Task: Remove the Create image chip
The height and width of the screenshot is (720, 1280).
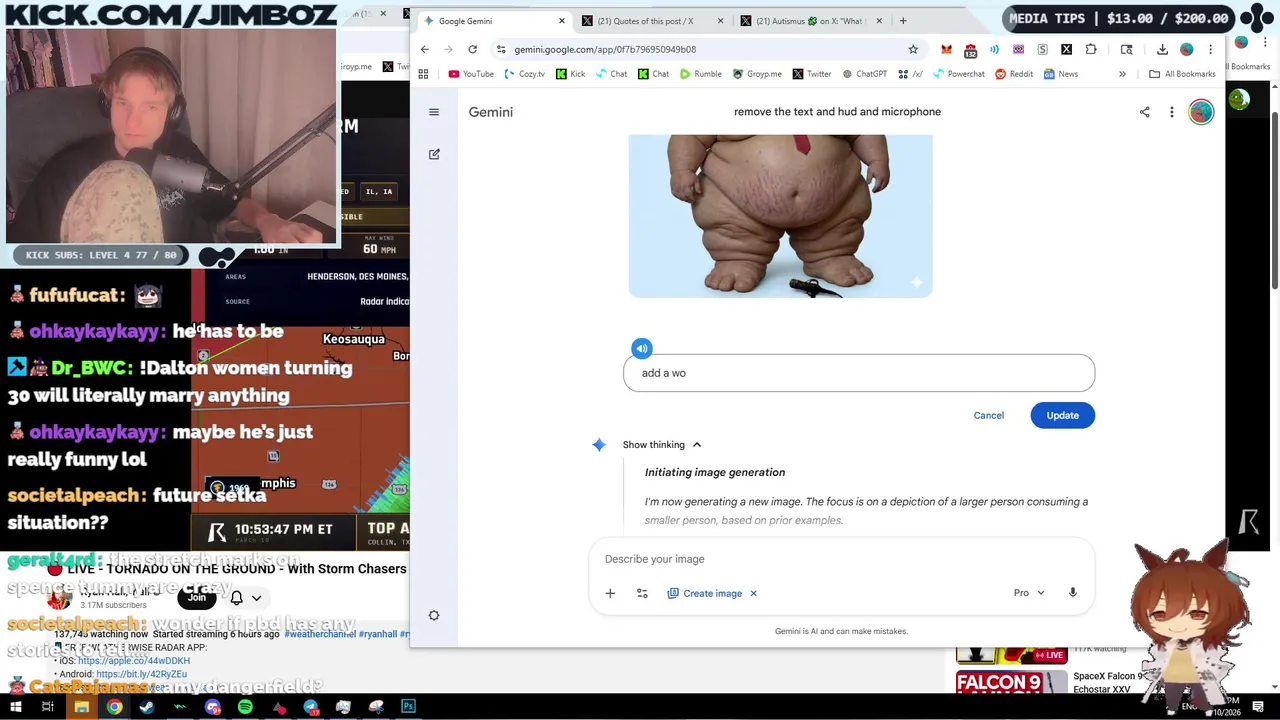Action: 754,594
